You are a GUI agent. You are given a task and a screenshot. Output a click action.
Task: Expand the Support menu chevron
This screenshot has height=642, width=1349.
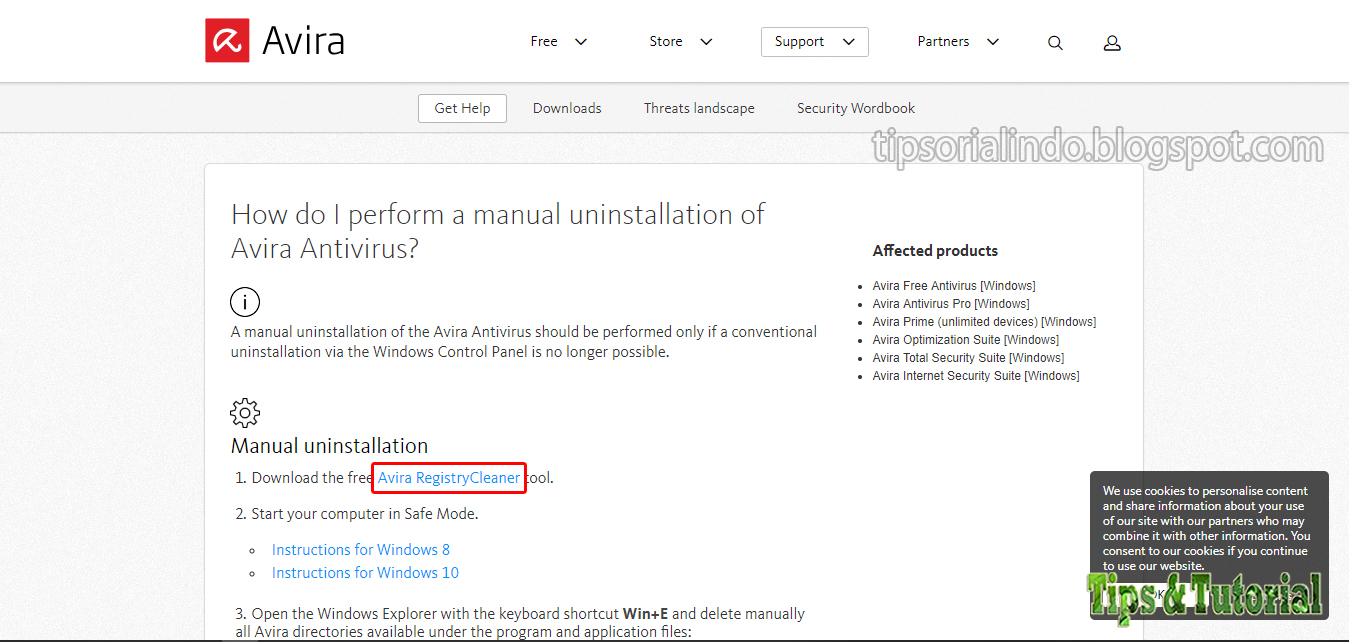pos(849,42)
